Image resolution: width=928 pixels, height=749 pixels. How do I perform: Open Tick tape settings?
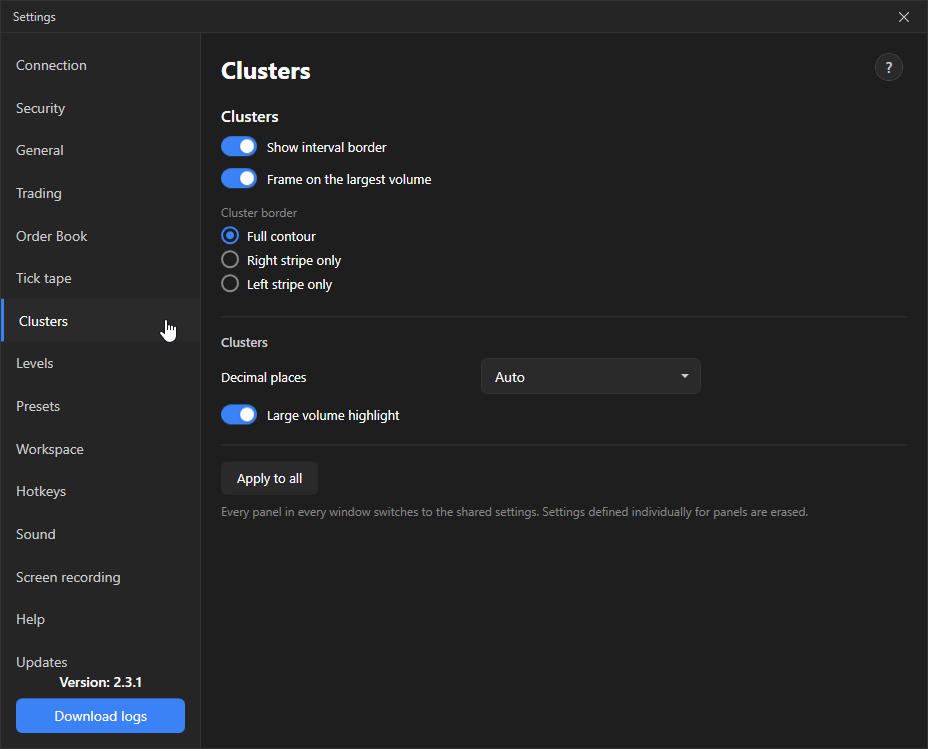(x=101, y=278)
